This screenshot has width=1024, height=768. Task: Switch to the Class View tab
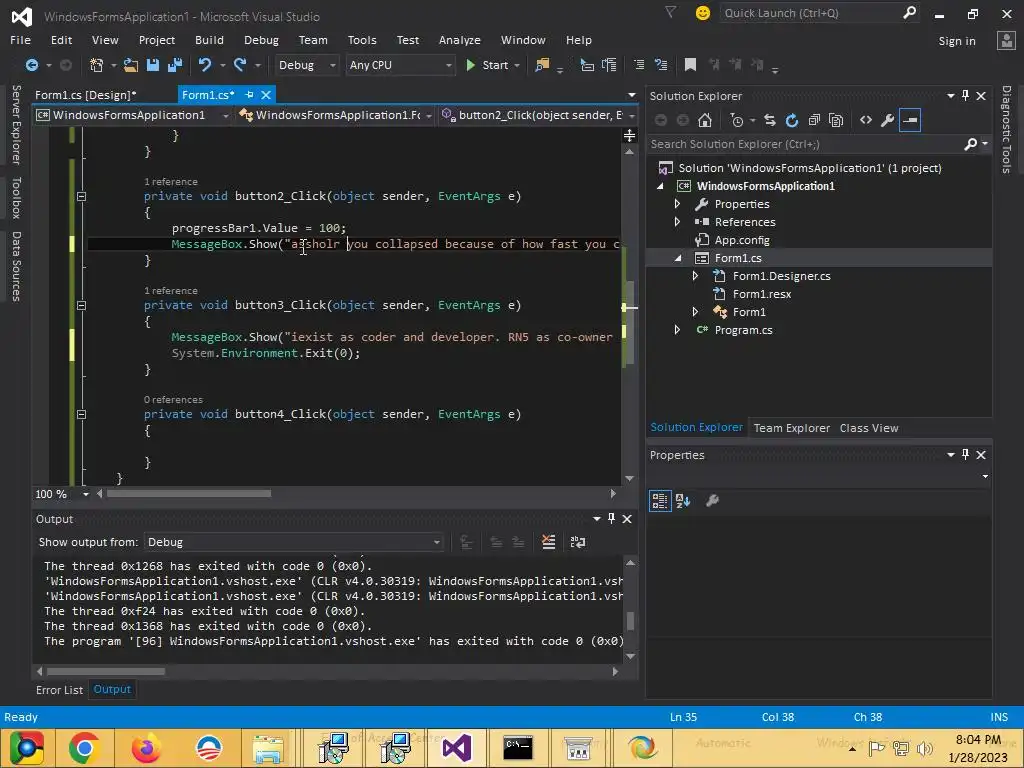869,428
